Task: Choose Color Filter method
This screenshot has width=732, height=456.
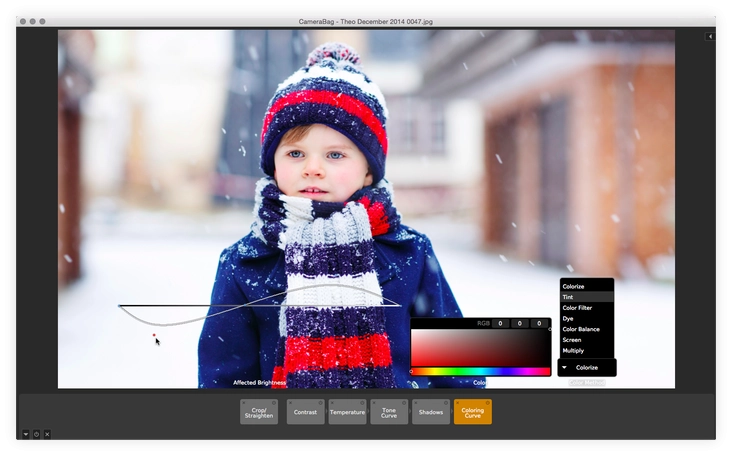Action: tap(587, 308)
